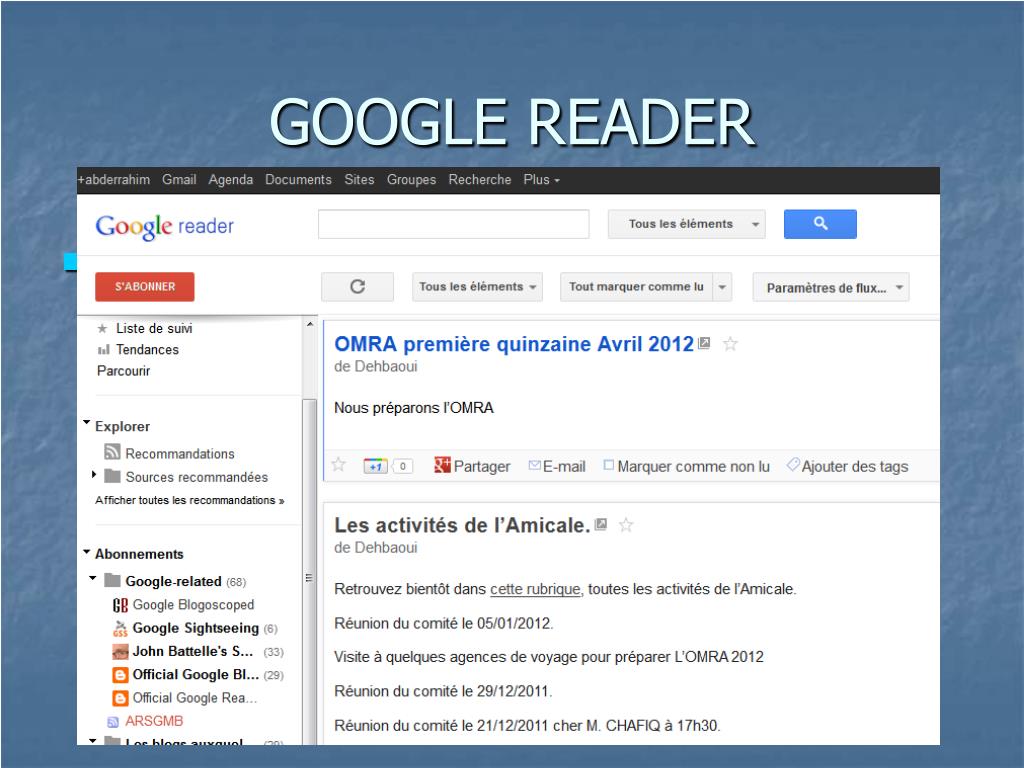Open the arrow beside Tout marquer comme lu
Viewport: 1024px width, 768px height.
[722, 287]
